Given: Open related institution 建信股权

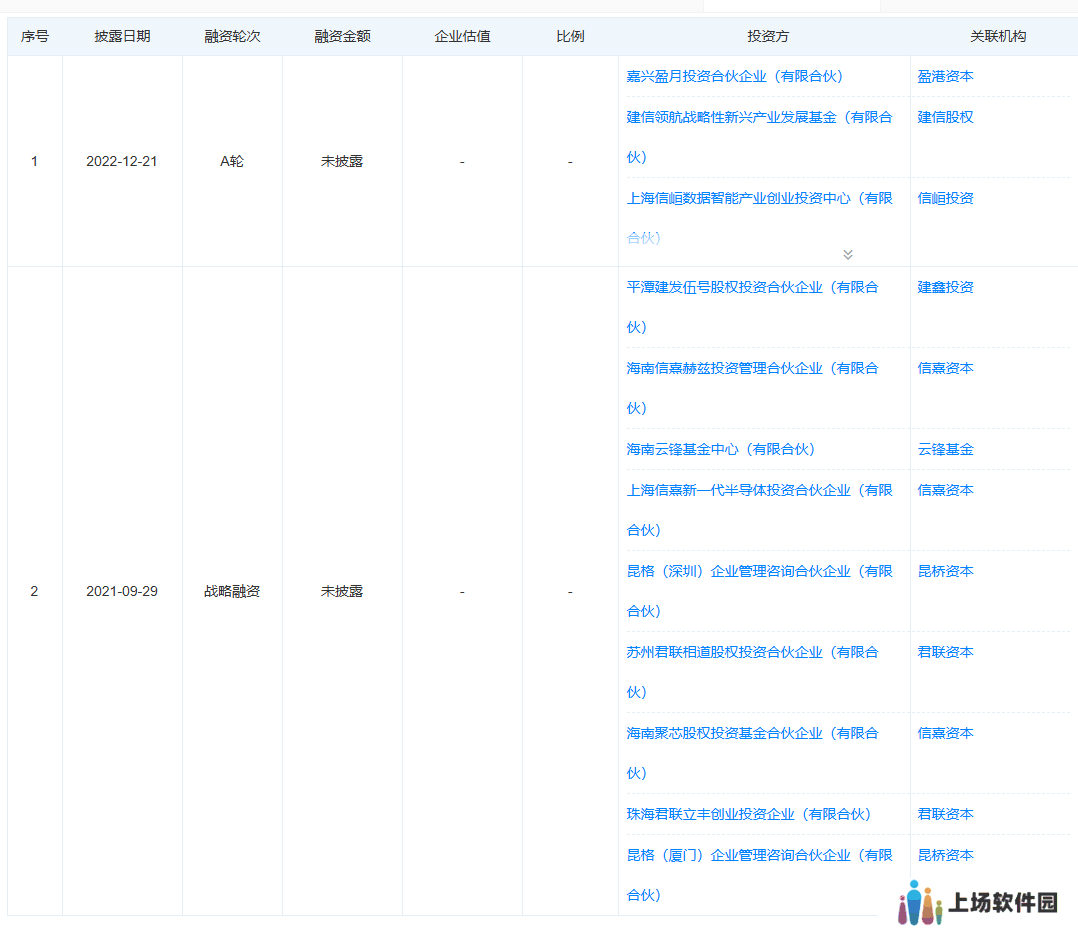Looking at the screenshot, I should tap(945, 117).
